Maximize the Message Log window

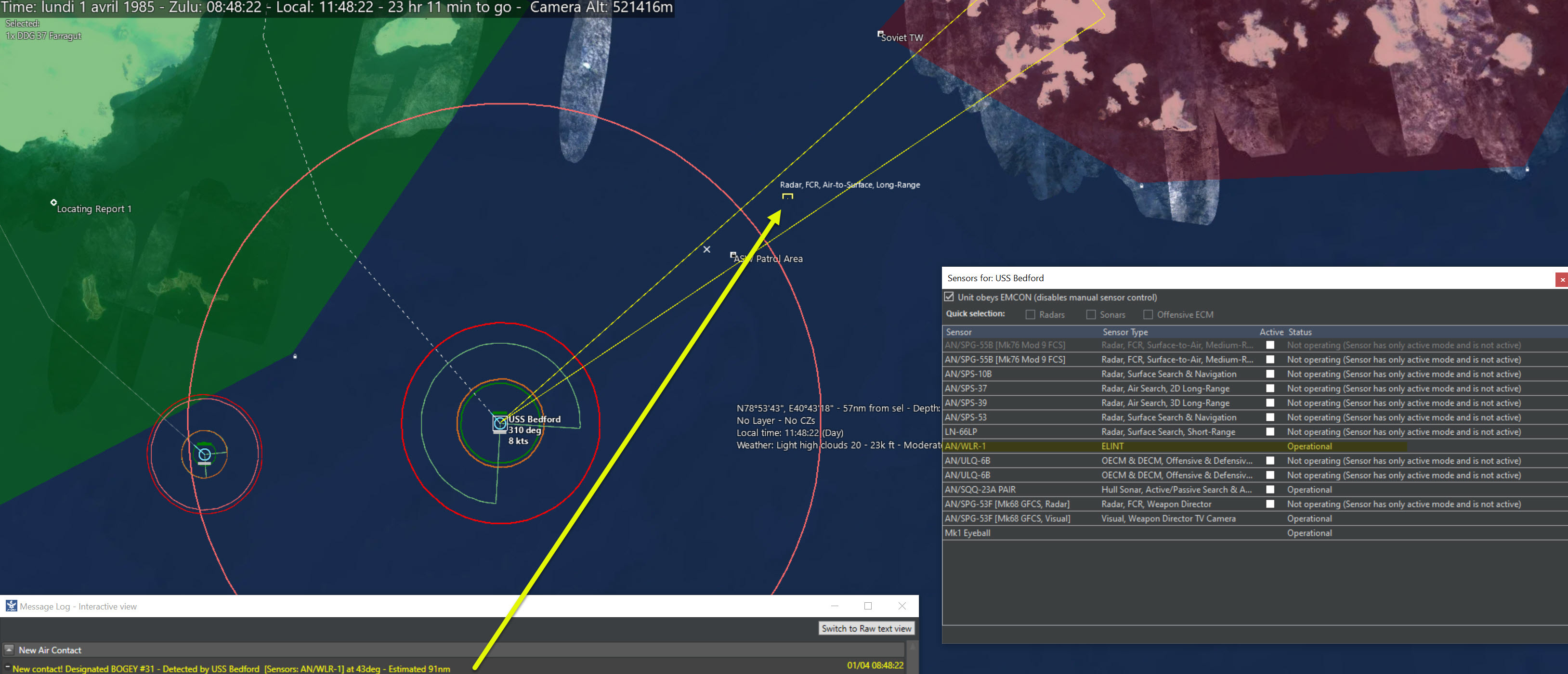(867, 606)
